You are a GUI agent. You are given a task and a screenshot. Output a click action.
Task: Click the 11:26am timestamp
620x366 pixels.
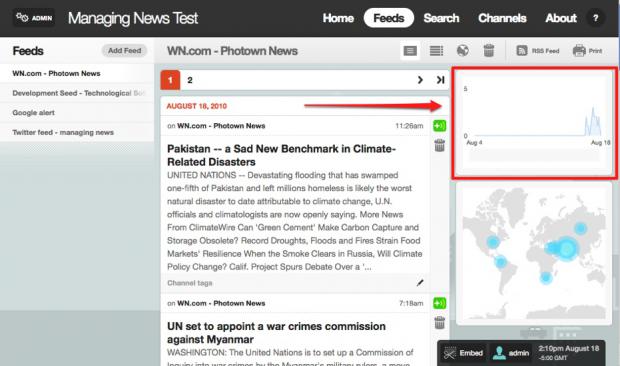point(409,126)
